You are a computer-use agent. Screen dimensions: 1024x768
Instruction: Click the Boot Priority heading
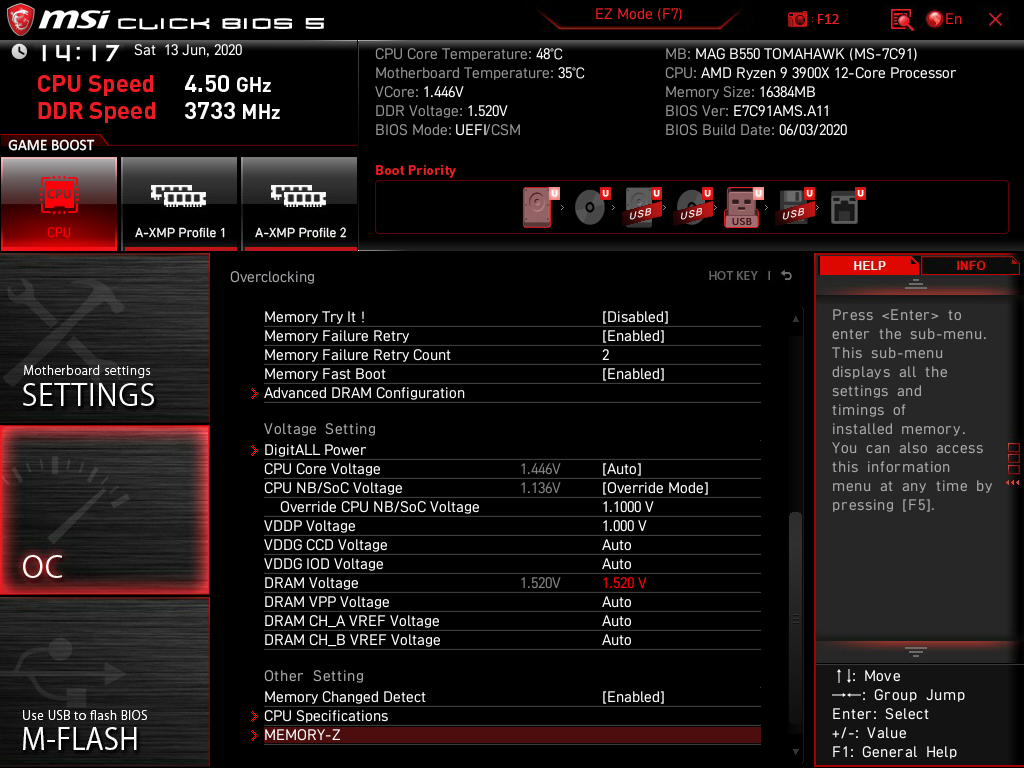[x=415, y=170]
